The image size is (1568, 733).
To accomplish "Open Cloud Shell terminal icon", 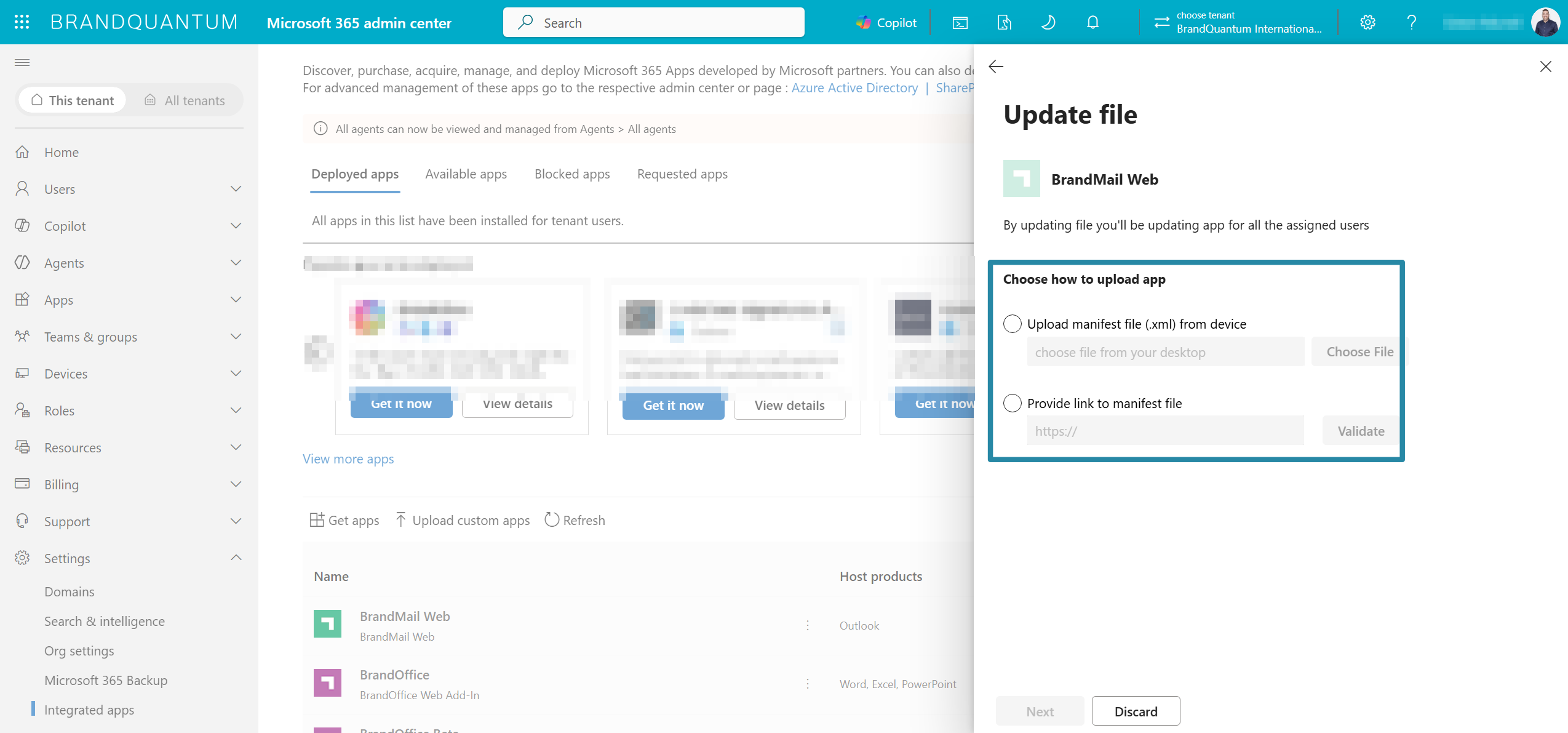I will pyautogui.click(x=960, y=23).
